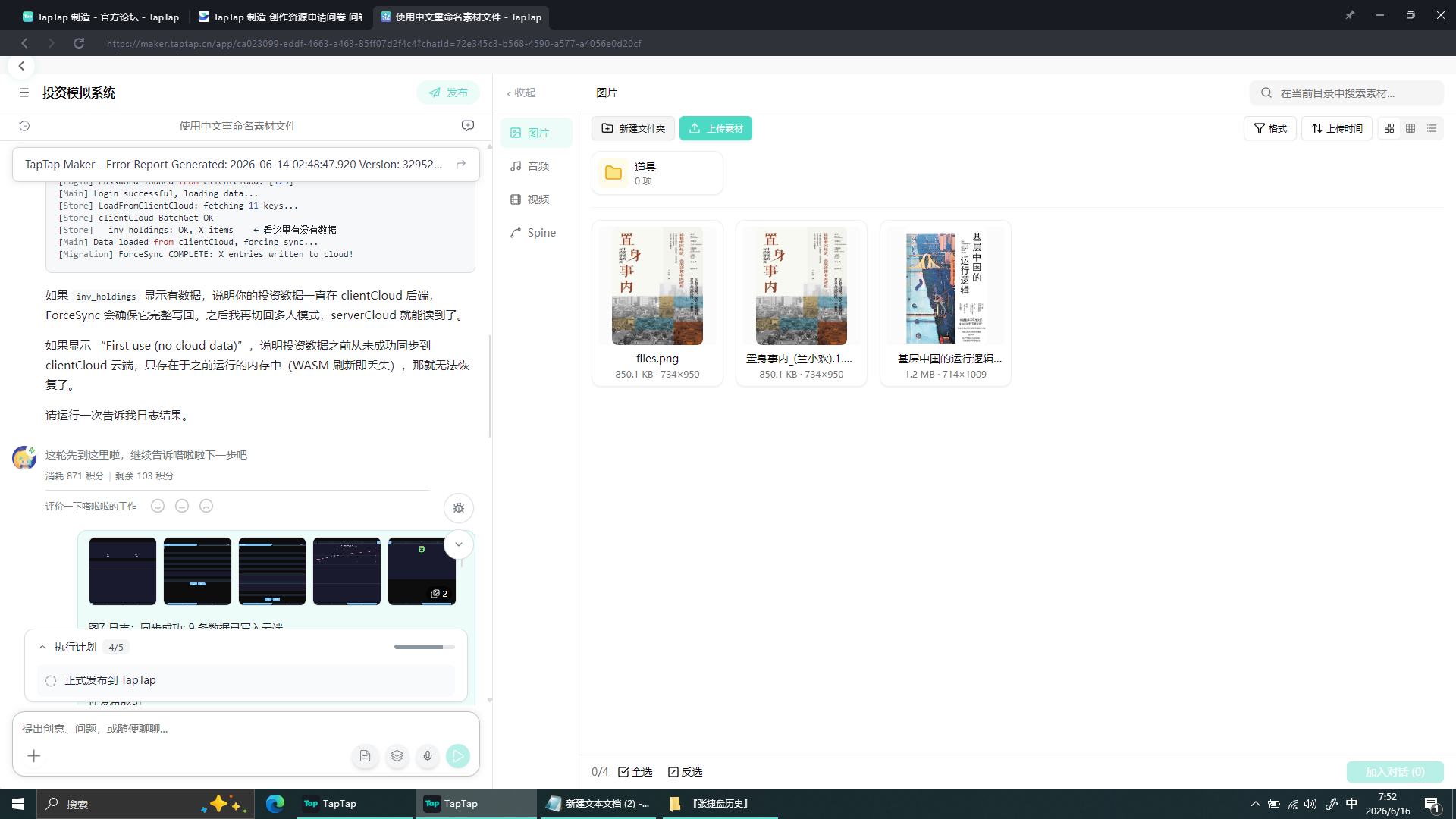
Task: Click 加入对话 (0) button
Action: pos(1395,772)
